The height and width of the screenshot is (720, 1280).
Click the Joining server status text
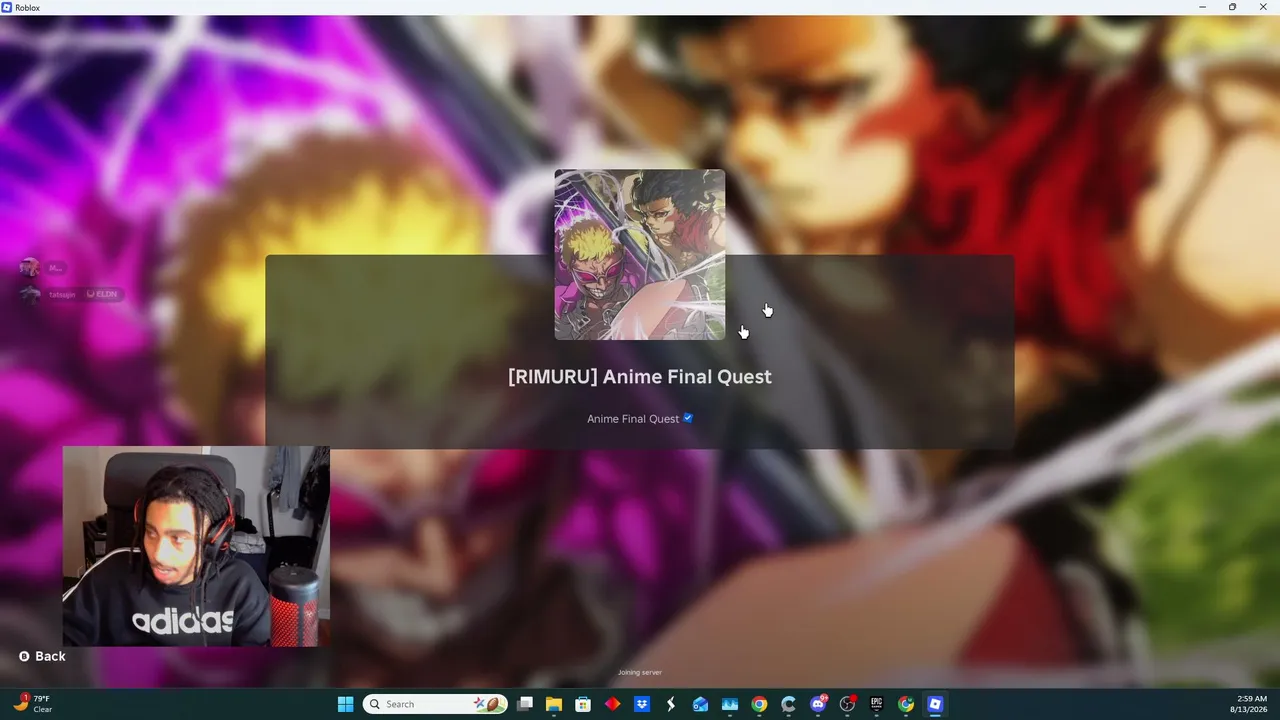point(640,673)
